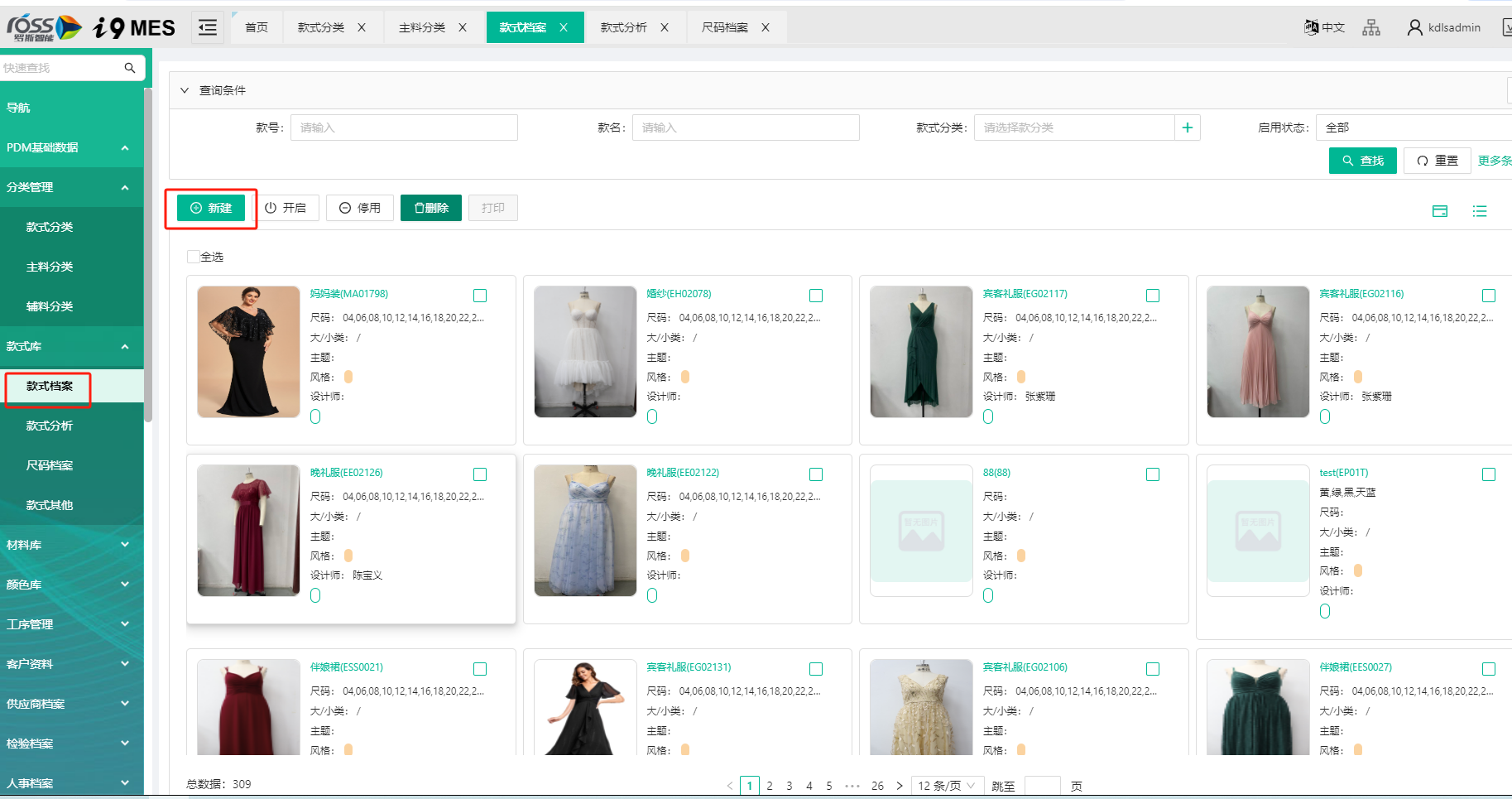
Task: Add a style category with plus icon
Action: pyautogui.click(x=1188, y=128)
